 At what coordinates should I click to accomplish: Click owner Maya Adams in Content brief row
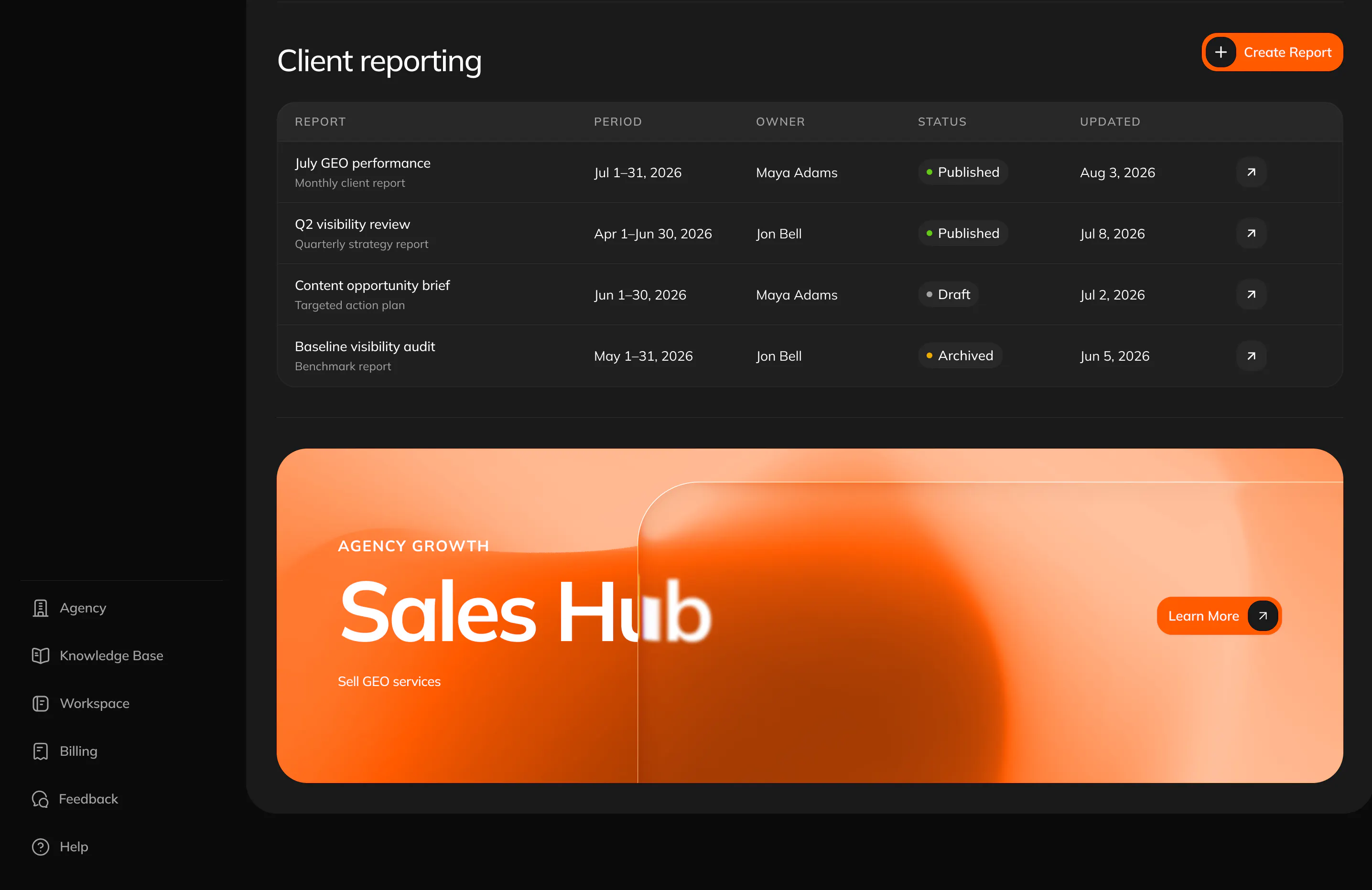797,295
